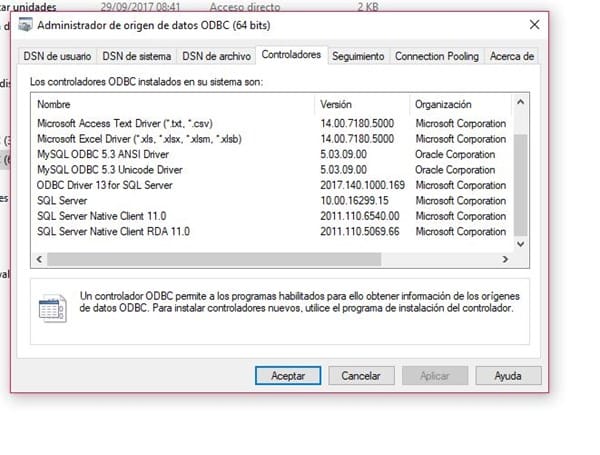
Task: Sort by the Organización column header
Action: click(461, 104)
